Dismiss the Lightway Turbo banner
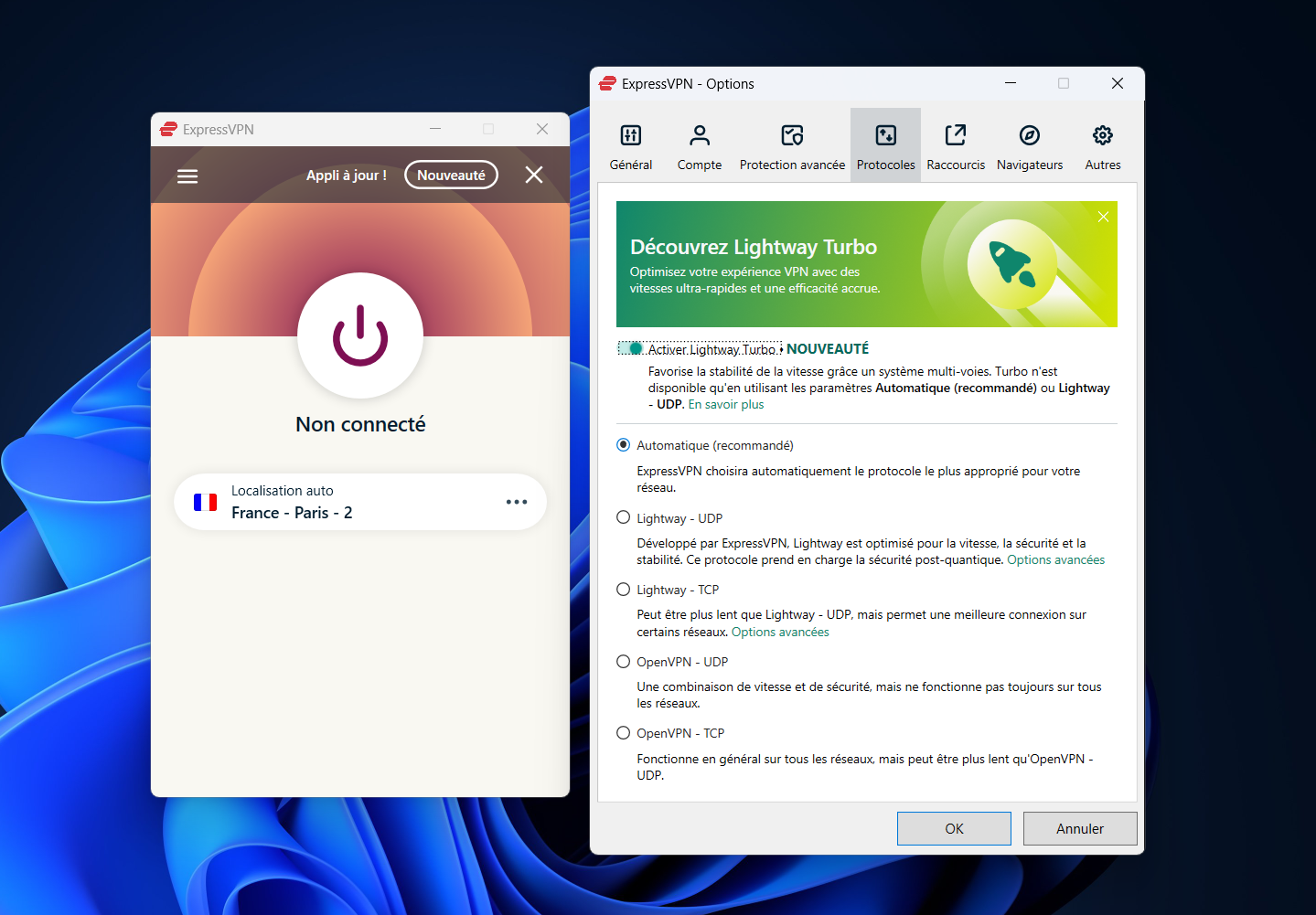The width and height of the screenshot is (1316, 915). [1103, 217]
